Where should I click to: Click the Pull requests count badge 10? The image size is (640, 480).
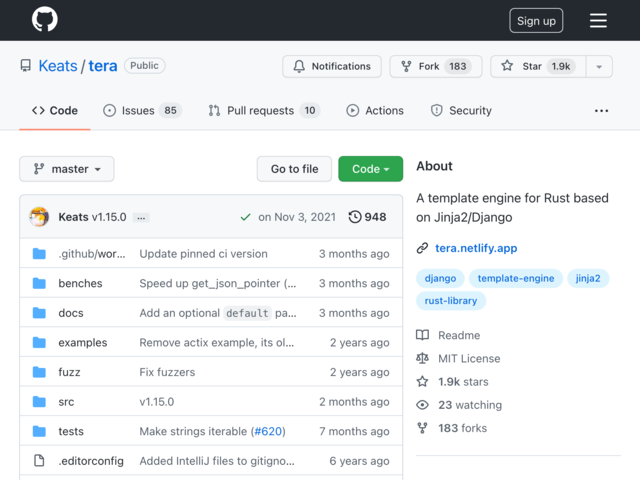[310, 111]
